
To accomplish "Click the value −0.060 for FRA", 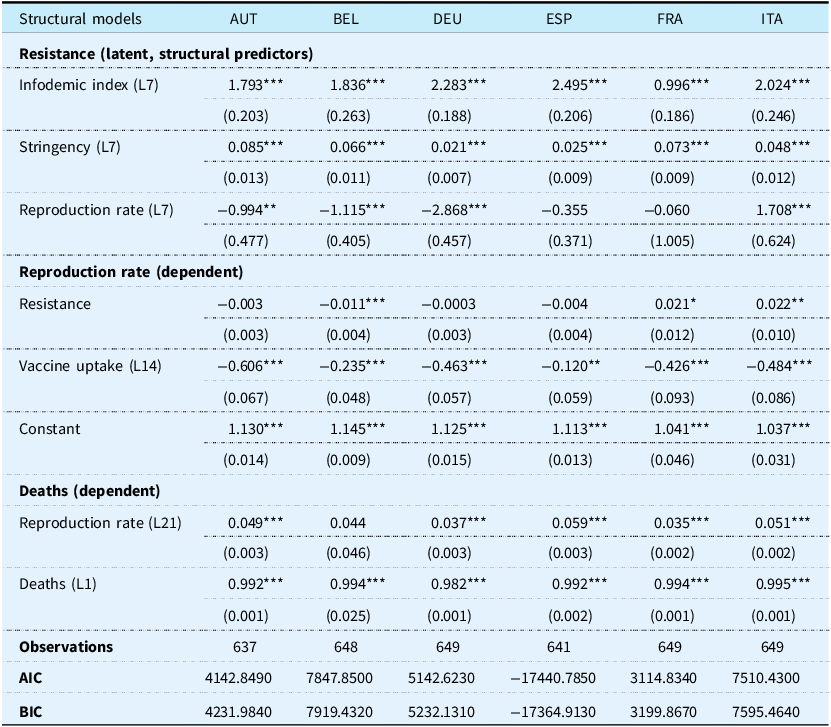I will [x=667, y=210].
